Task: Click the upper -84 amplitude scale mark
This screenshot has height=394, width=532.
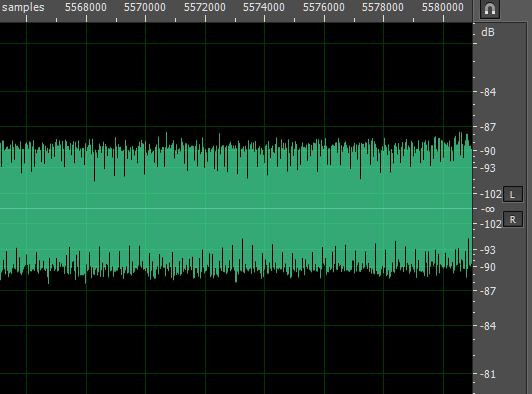Action: tap(488, 92)
